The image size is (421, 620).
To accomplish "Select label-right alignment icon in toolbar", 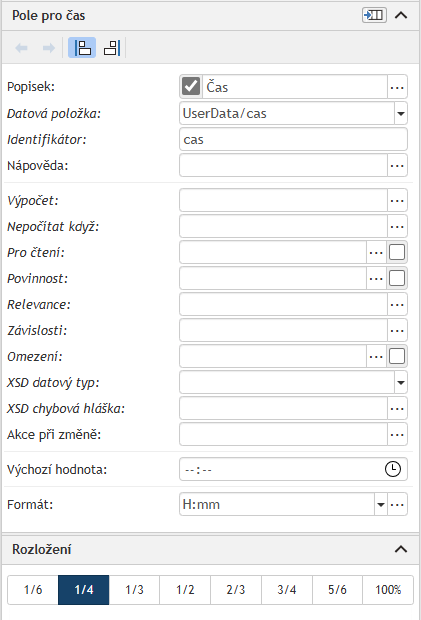I will tap(112, 48).
